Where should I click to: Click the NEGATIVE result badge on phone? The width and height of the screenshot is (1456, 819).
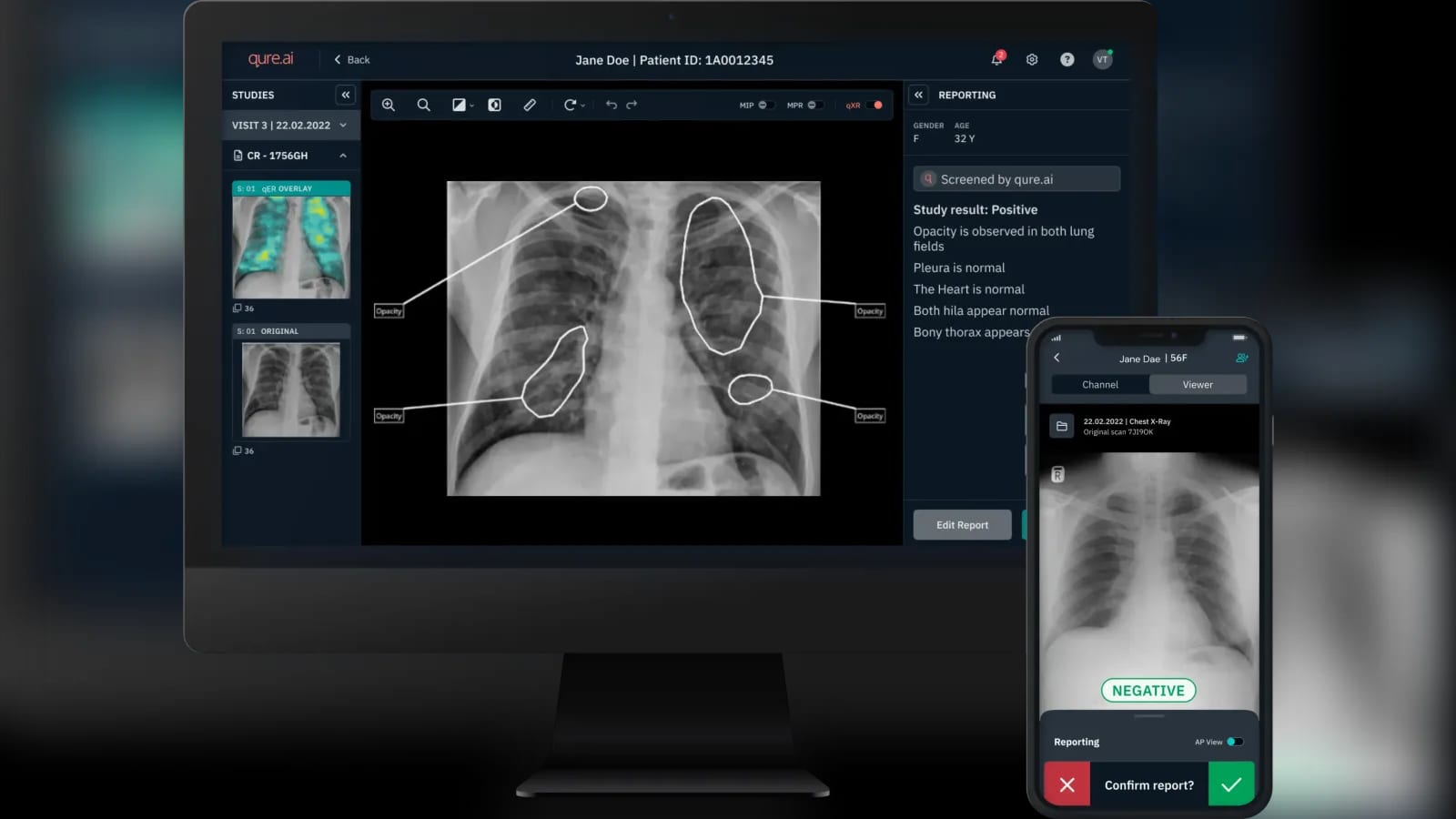[x=1148, y=691]
